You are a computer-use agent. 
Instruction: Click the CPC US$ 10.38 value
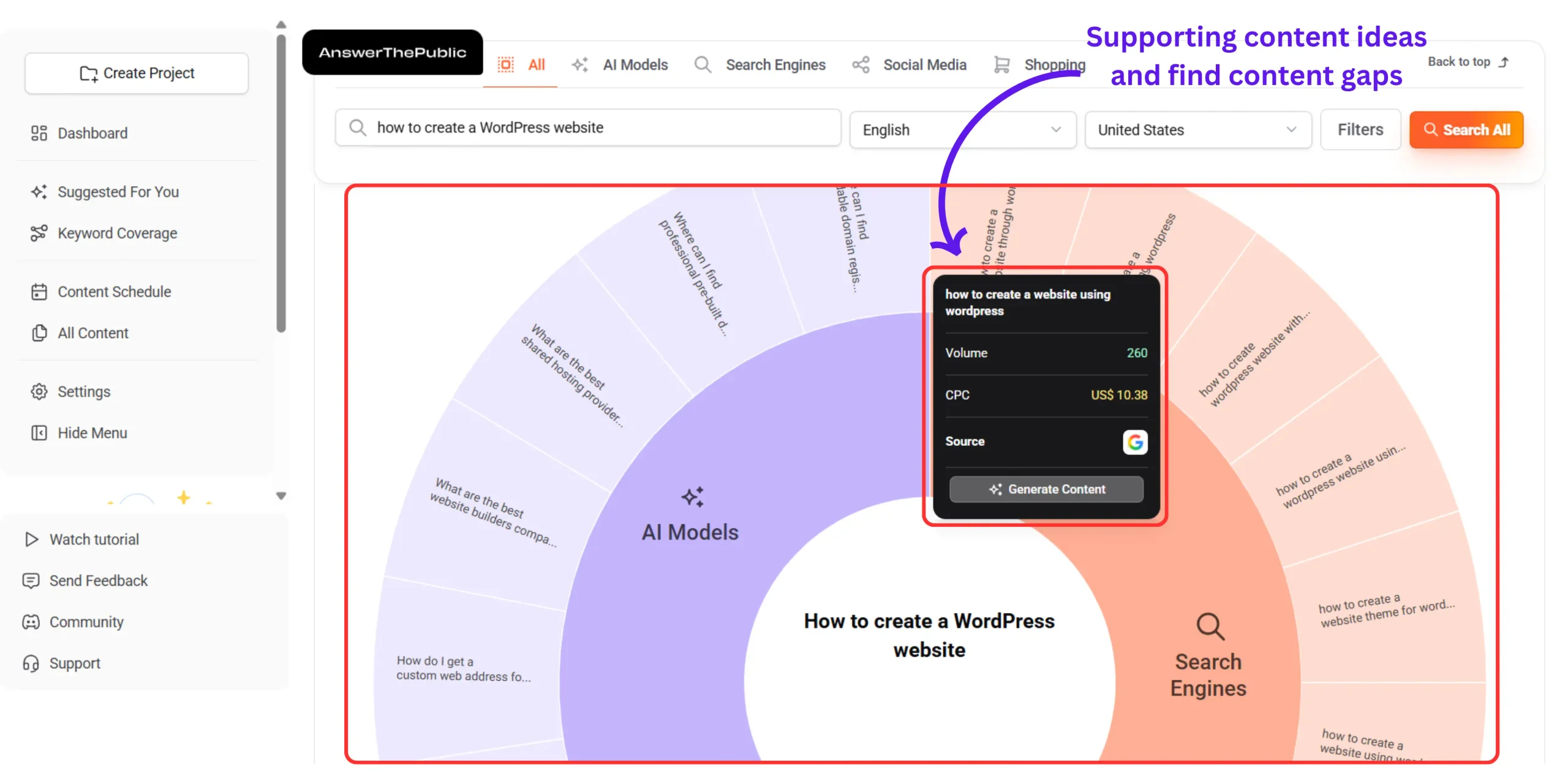[x=1119, y=395]
